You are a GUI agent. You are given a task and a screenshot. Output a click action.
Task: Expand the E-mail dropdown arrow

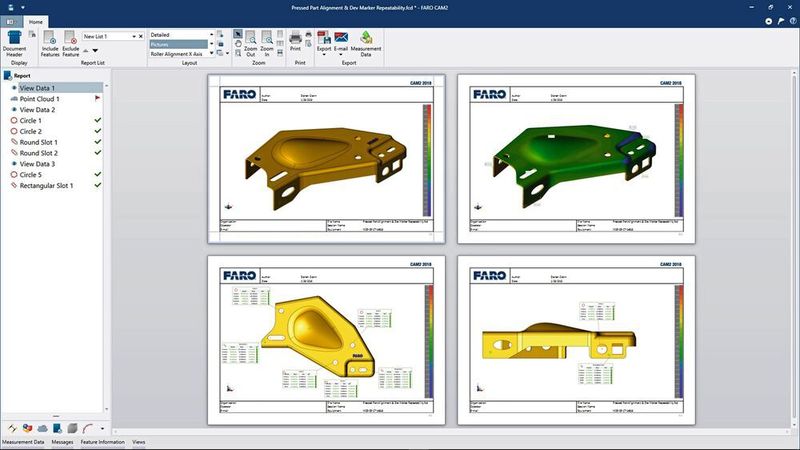click(x=341, y=55)
